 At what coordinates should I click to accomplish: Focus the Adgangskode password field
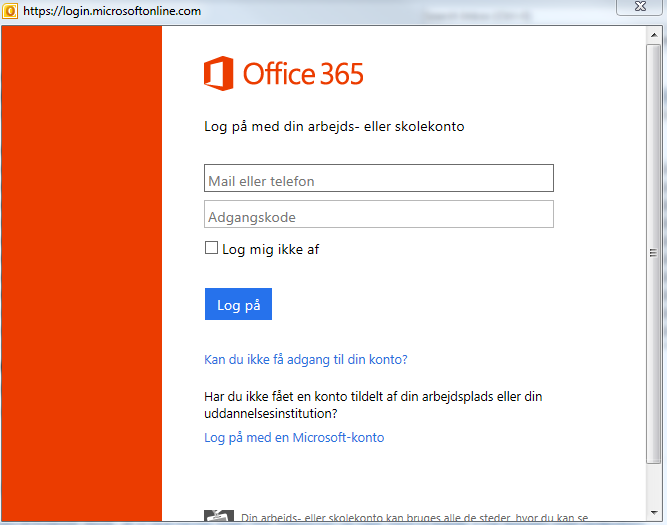click(379, 214)
